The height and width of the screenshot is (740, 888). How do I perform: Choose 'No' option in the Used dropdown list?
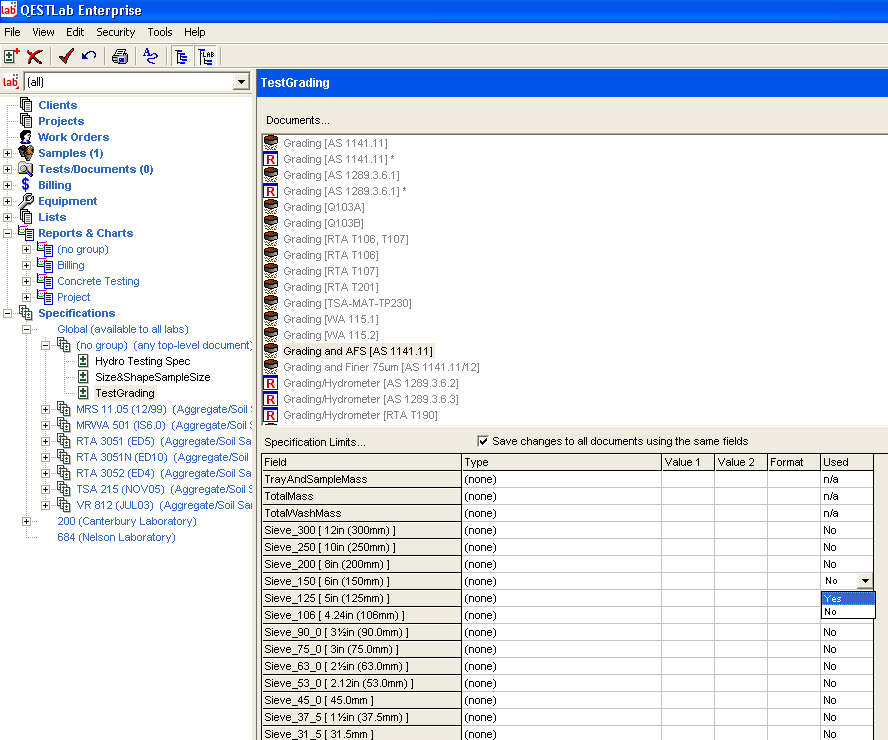[847, 611]
